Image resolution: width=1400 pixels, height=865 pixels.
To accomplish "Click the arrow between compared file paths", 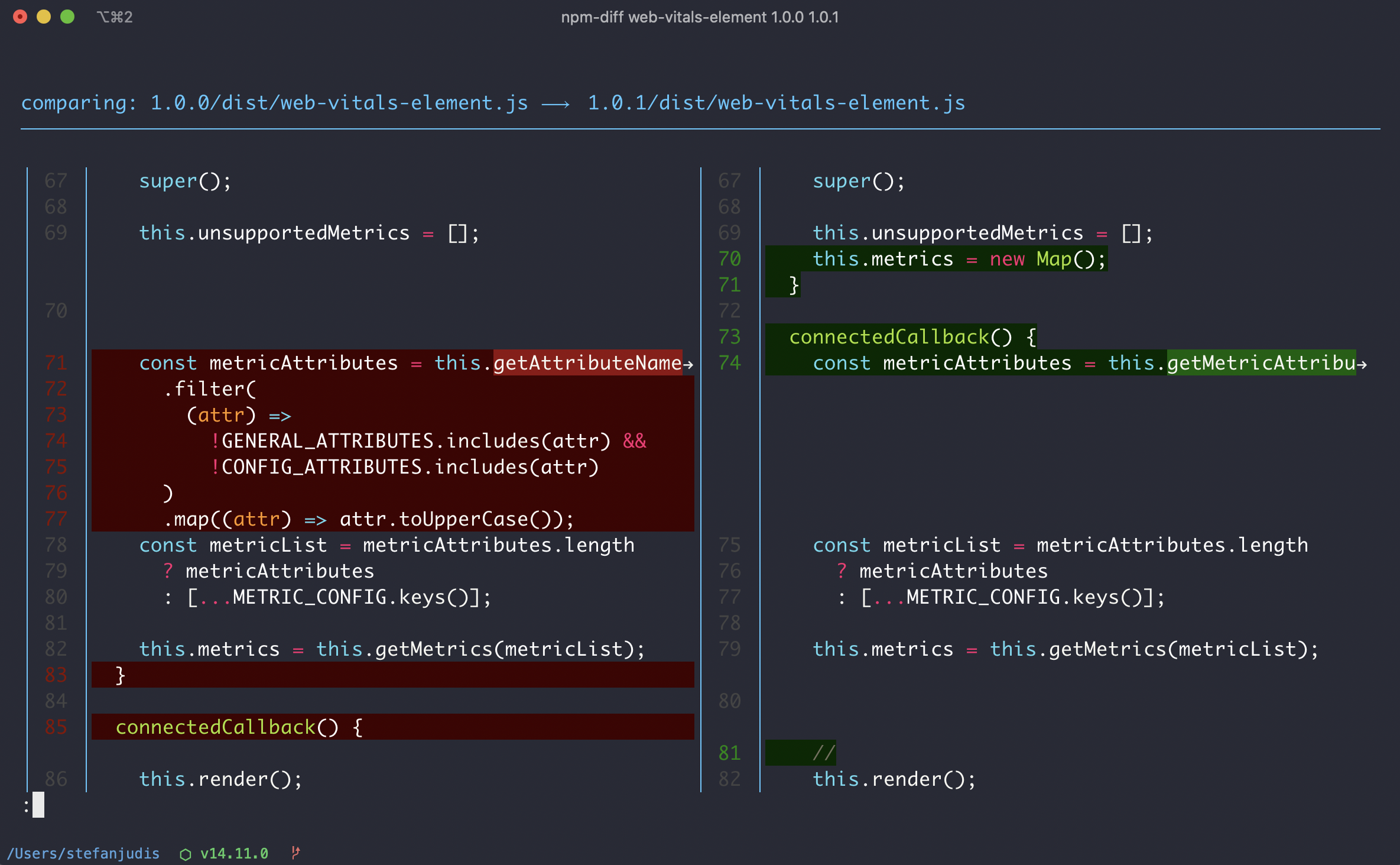I will pos(556,104).
